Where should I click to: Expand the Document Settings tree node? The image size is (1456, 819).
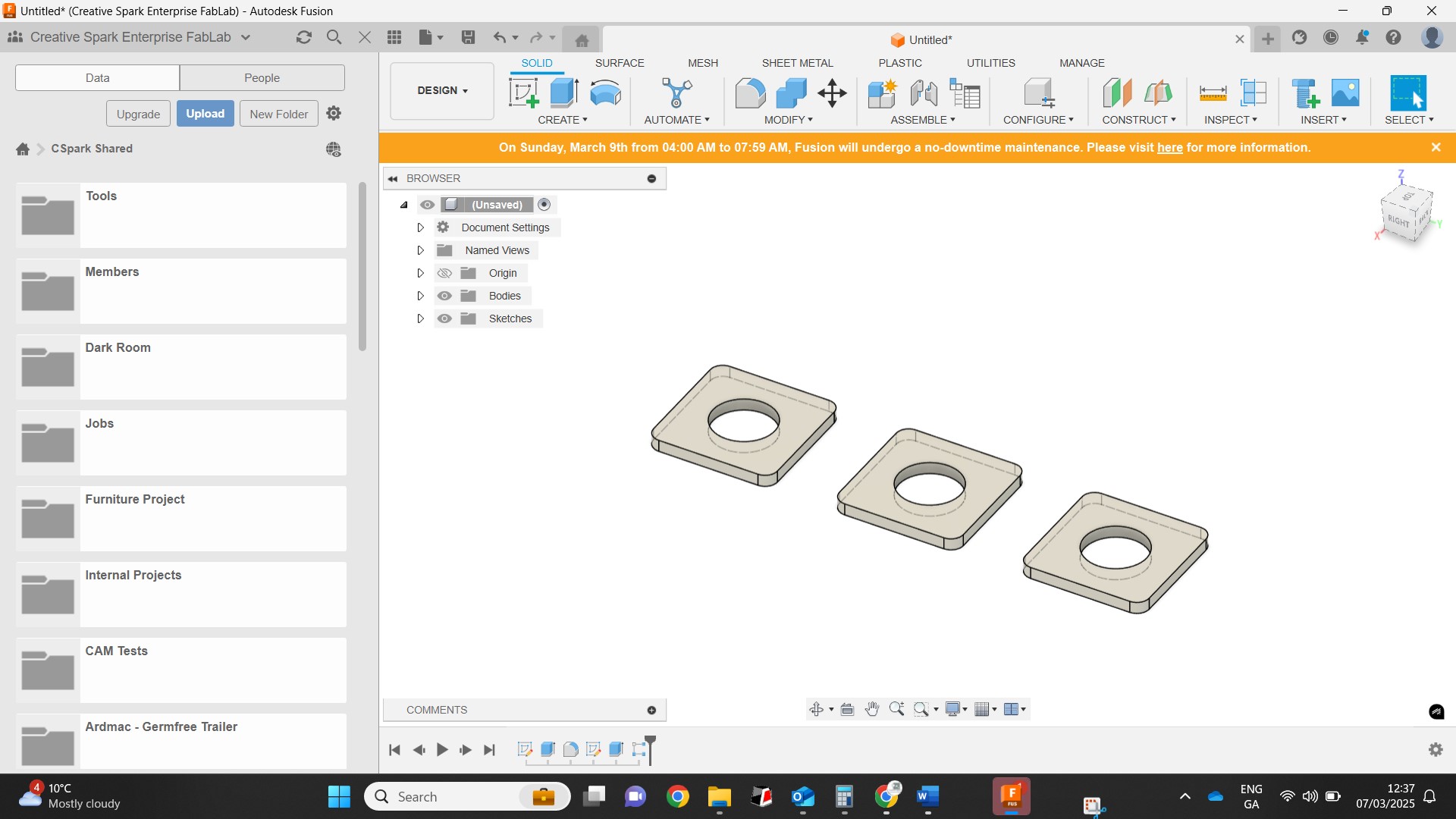[420, 227]
